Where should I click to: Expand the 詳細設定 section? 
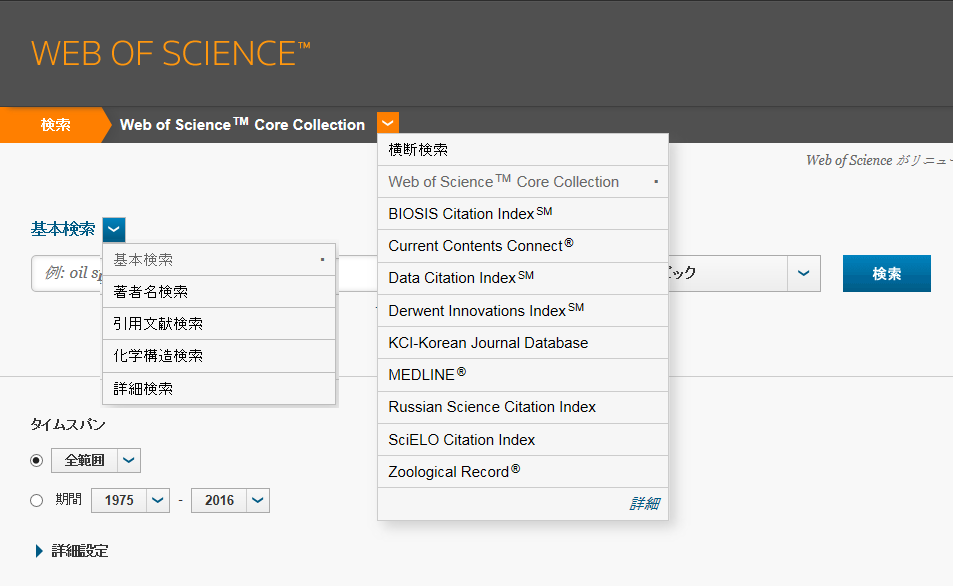[x=72, y=551]
